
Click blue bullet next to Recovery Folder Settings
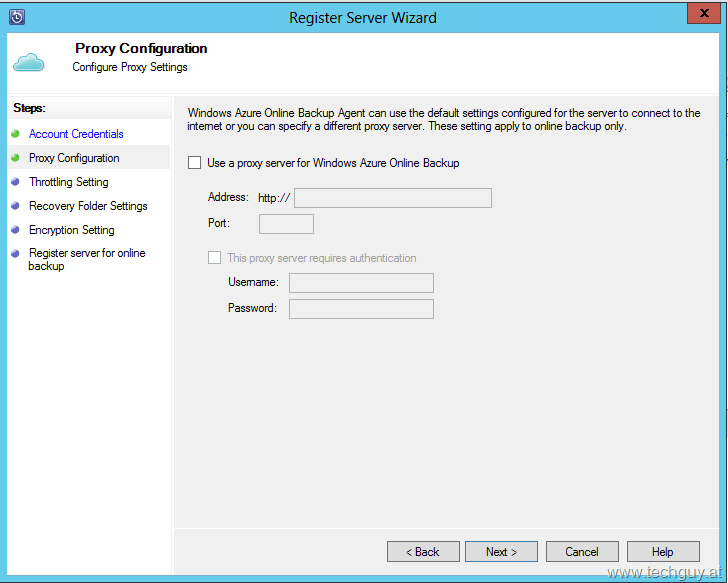[x=15, y=206]
